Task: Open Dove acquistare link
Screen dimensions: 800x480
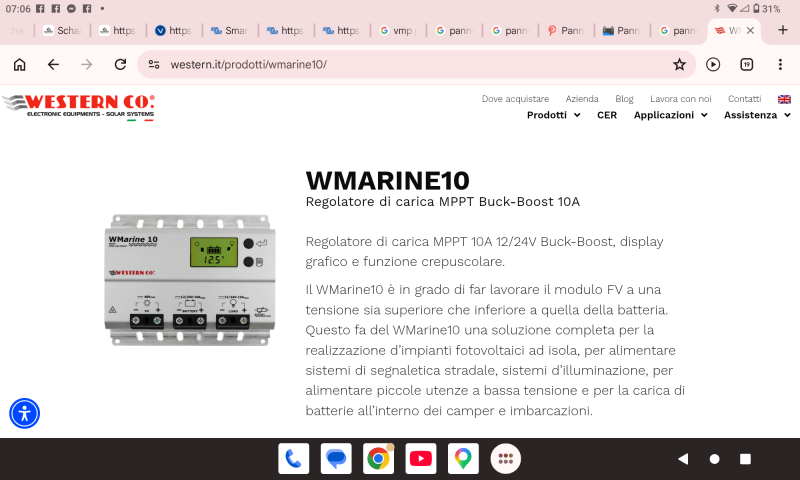Action: pyautogui.click(x=515, y=99)
